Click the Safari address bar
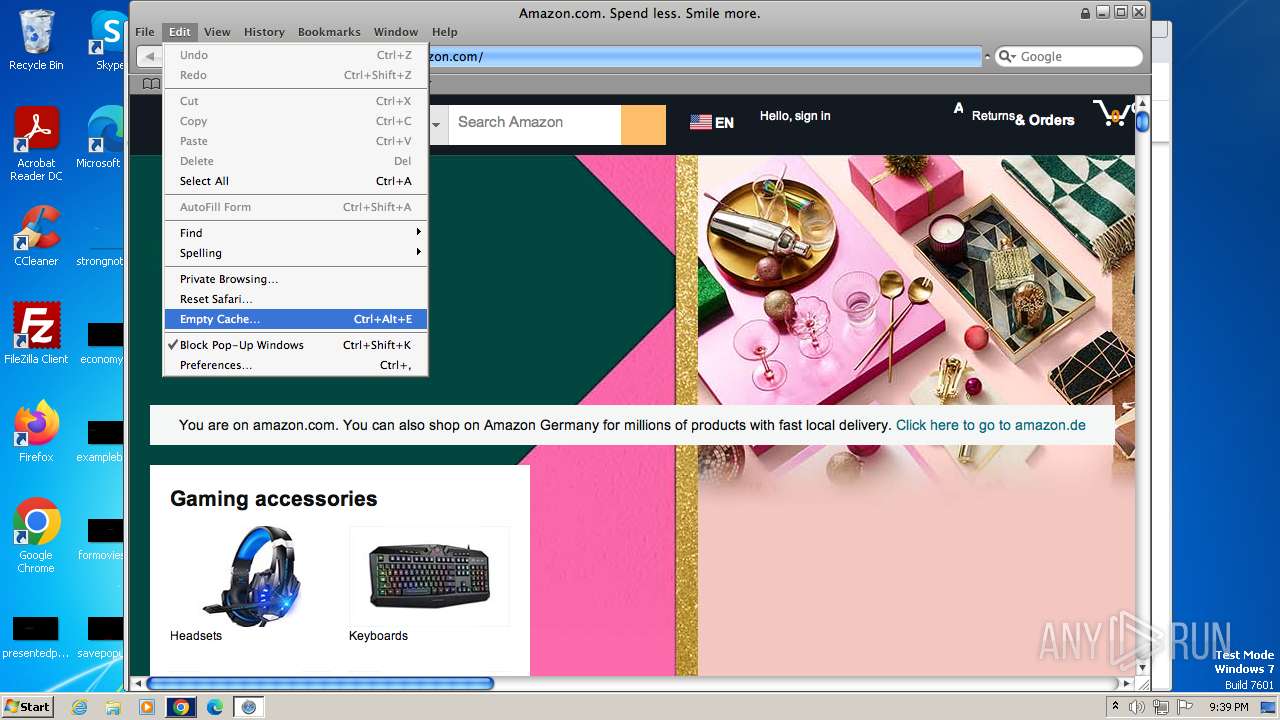Screen dimensions: 1280x720 point(704,57)
